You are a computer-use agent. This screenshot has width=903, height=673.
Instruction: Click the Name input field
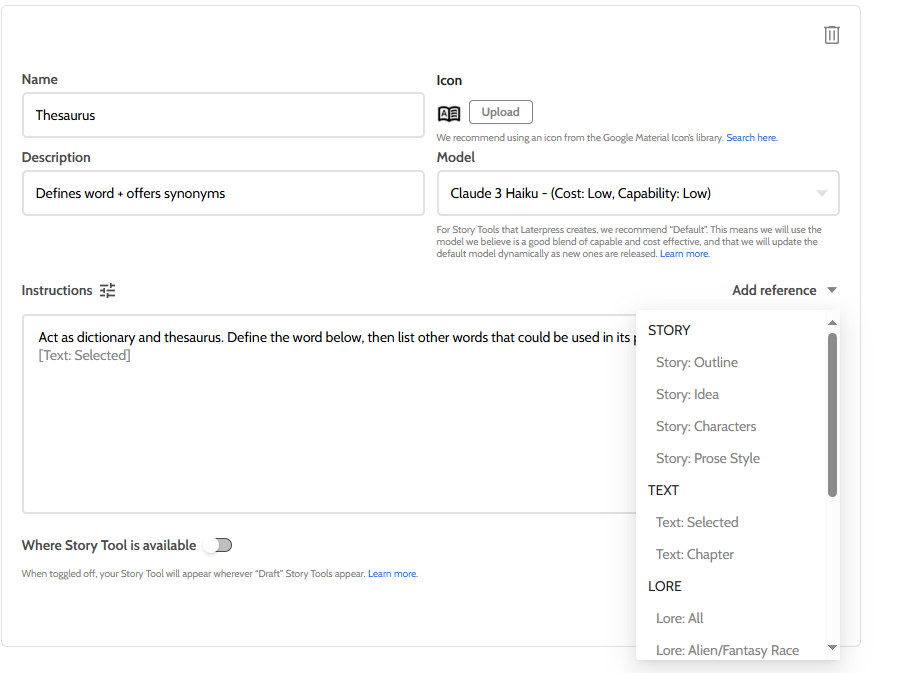coord(223,115)
